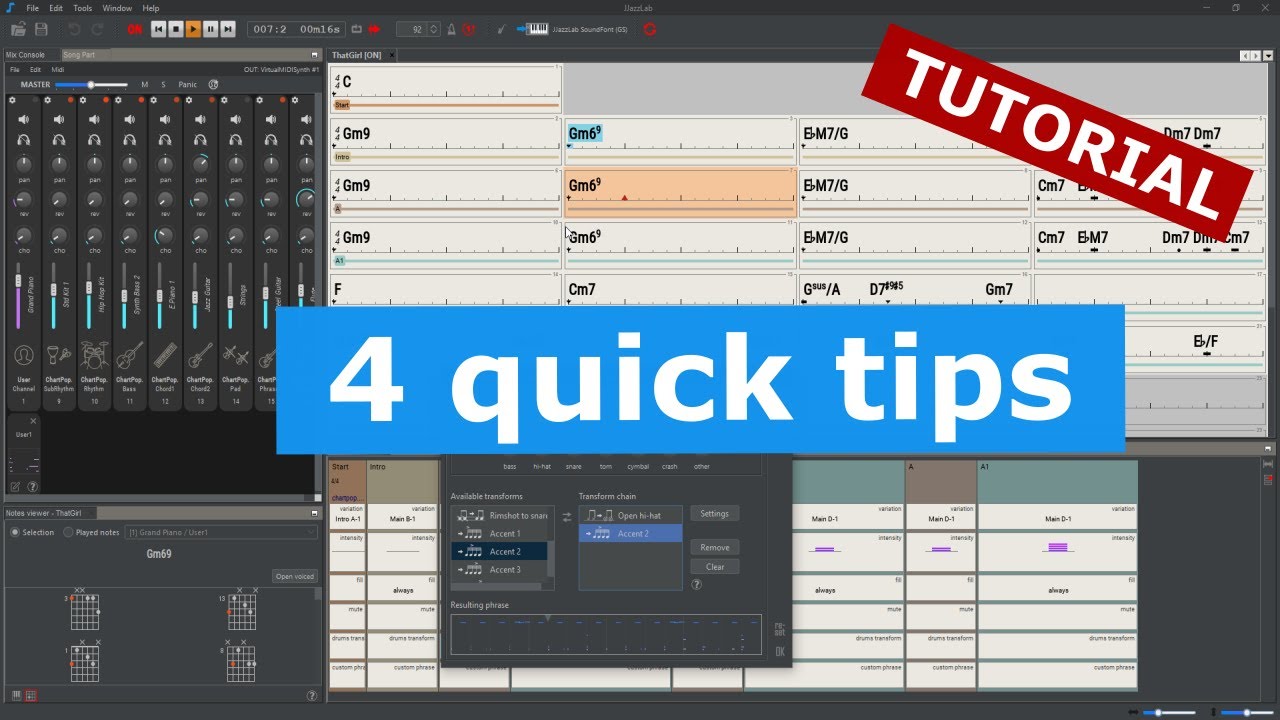Image resolution: width=1280 pixels, height=720 pixels.
Task: Redo action in toolbar
Action: point(97,29)
